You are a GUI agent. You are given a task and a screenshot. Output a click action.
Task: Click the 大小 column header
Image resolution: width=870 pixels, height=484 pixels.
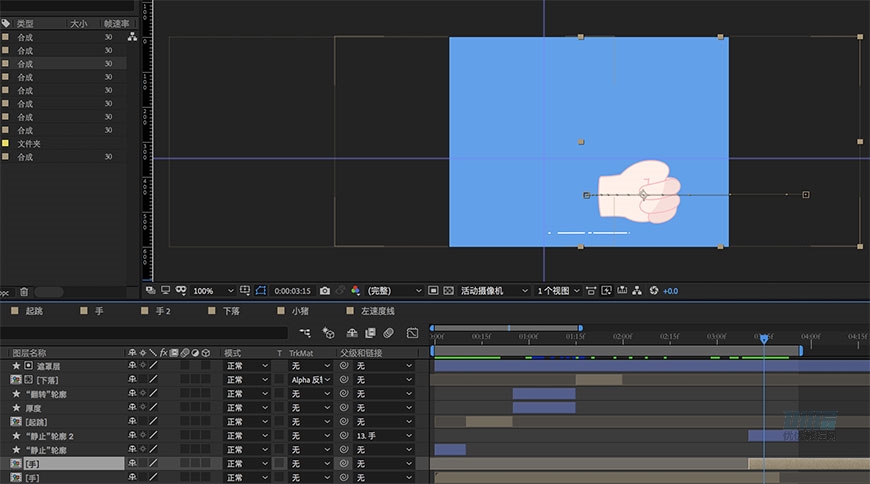pyautogui.click(x=78, y=23)
